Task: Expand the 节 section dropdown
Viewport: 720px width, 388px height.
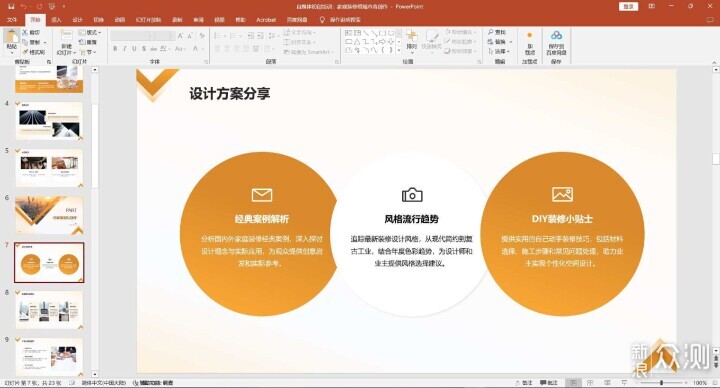Action: tap(88, 52)
